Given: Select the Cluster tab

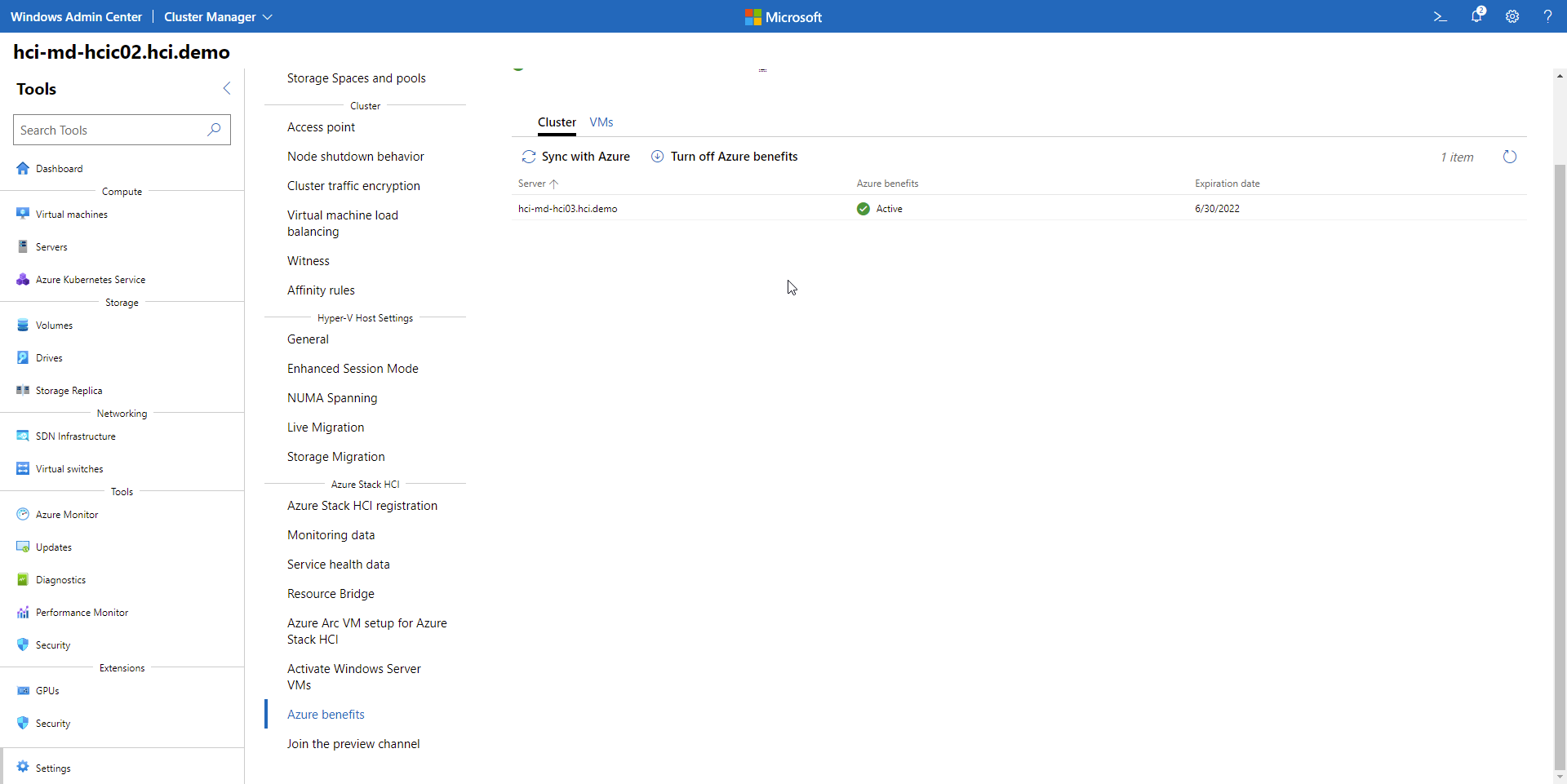Looking at the screenshot, I should (x=557, y=122).
